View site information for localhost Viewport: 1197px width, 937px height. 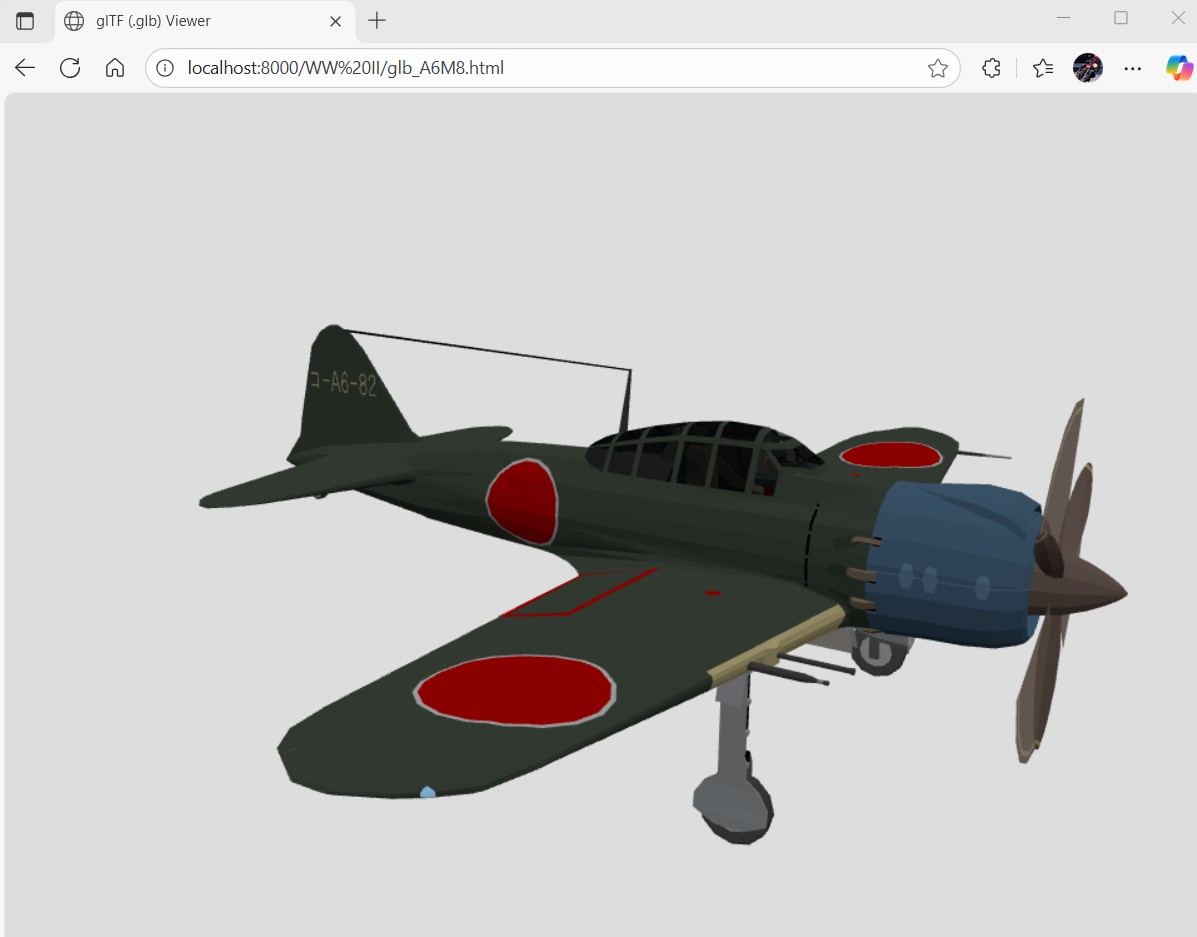pos(166,68)
